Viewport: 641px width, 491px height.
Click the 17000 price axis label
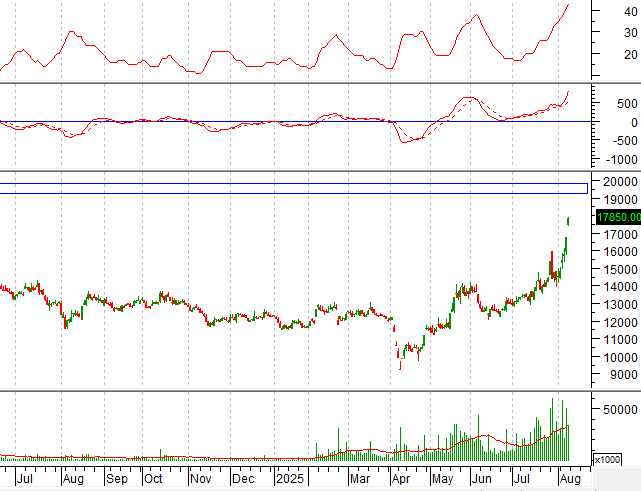point(620,235)
